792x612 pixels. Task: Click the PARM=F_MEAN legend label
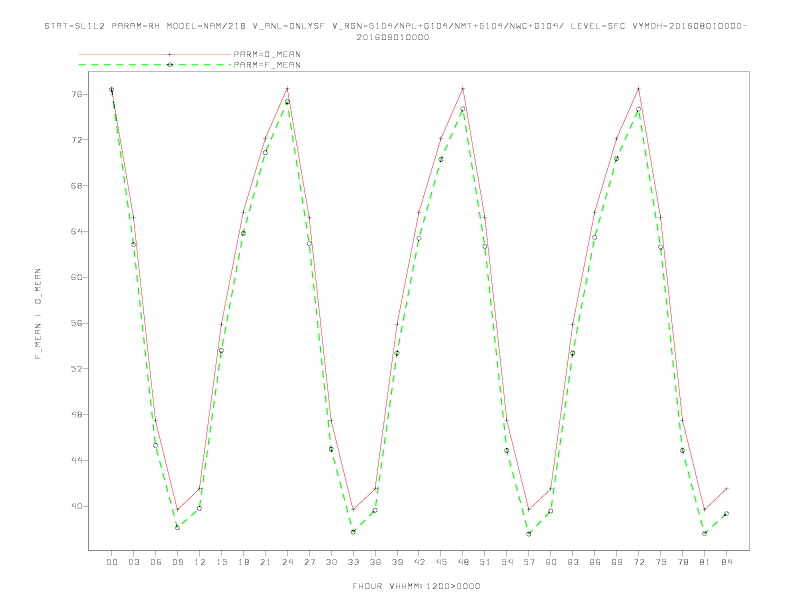[267, 65]
